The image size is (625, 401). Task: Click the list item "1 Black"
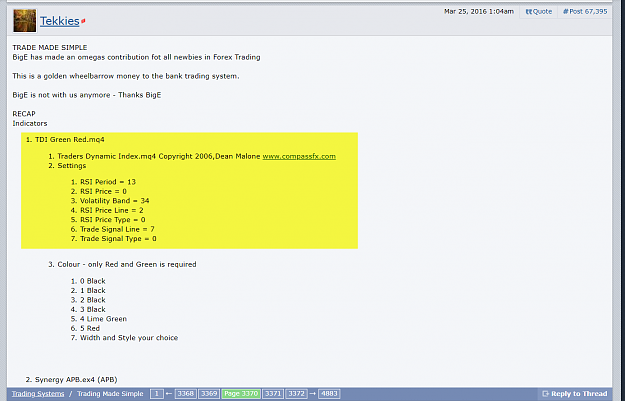click(x=92, y=291)
